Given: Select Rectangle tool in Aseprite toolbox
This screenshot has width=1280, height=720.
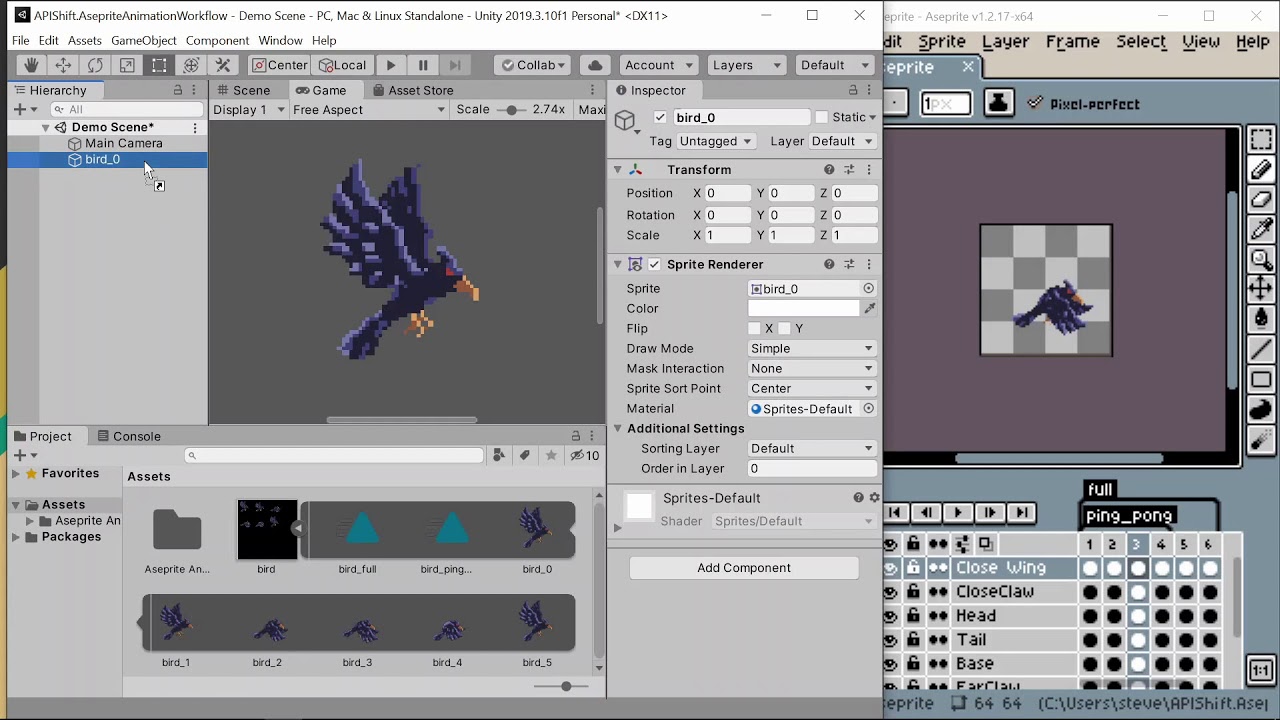Looking at the screenshot, I should (1261, 379).
